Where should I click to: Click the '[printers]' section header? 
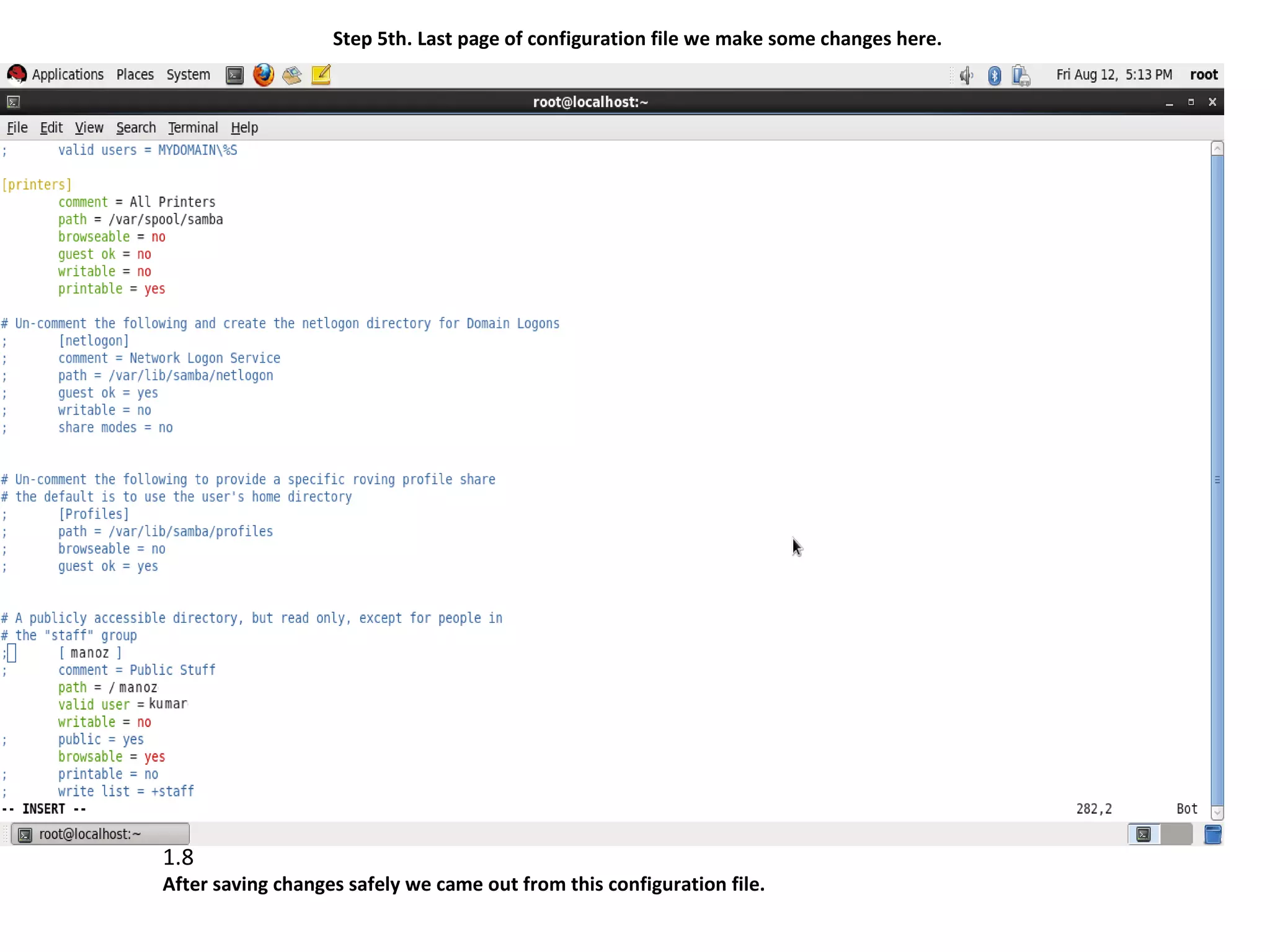(x=37, y=185)
